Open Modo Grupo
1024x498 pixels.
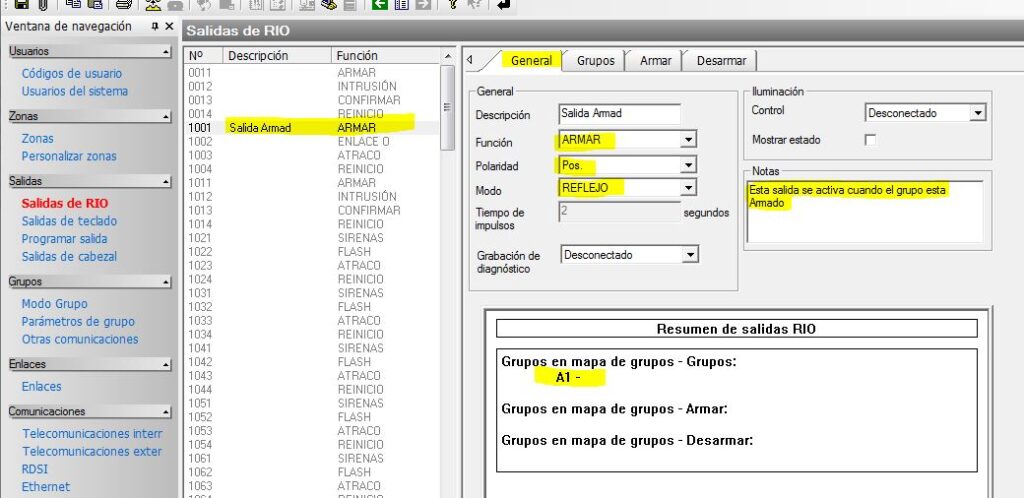pos(54,303)
